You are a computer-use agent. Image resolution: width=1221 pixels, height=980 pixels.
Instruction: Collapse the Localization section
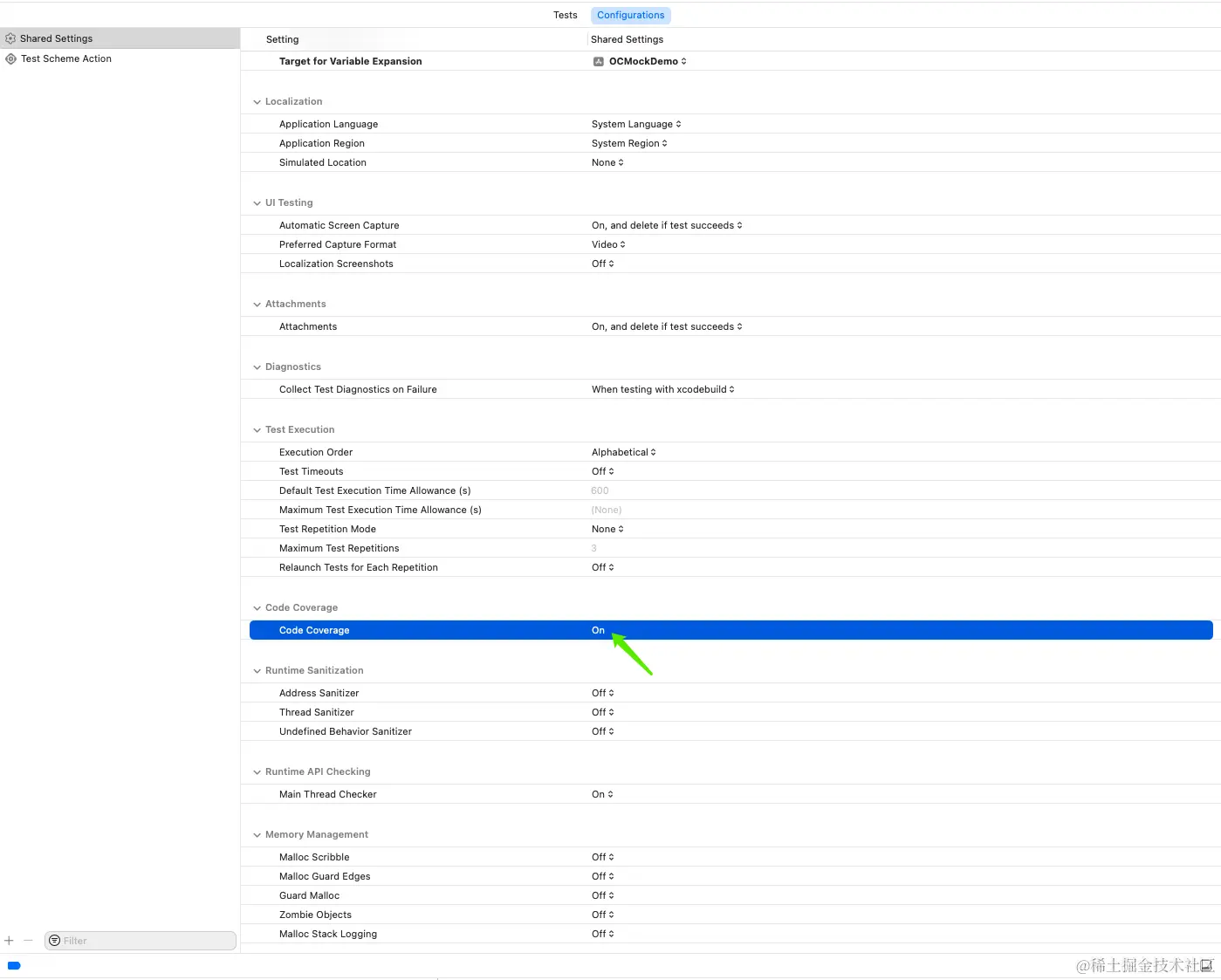coord(257,102)
